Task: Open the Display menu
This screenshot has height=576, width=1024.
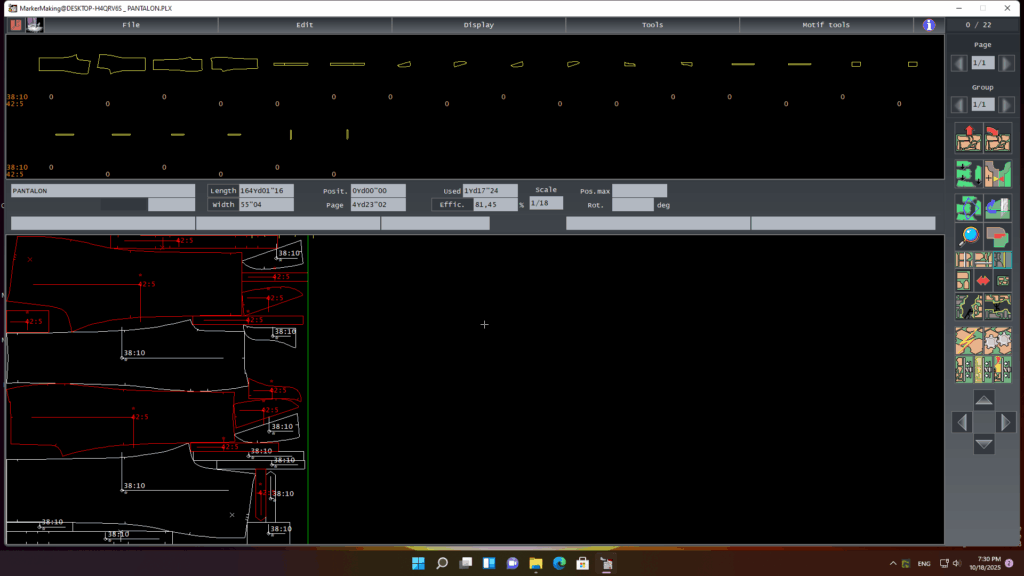Action: click(x=479, y=25)
